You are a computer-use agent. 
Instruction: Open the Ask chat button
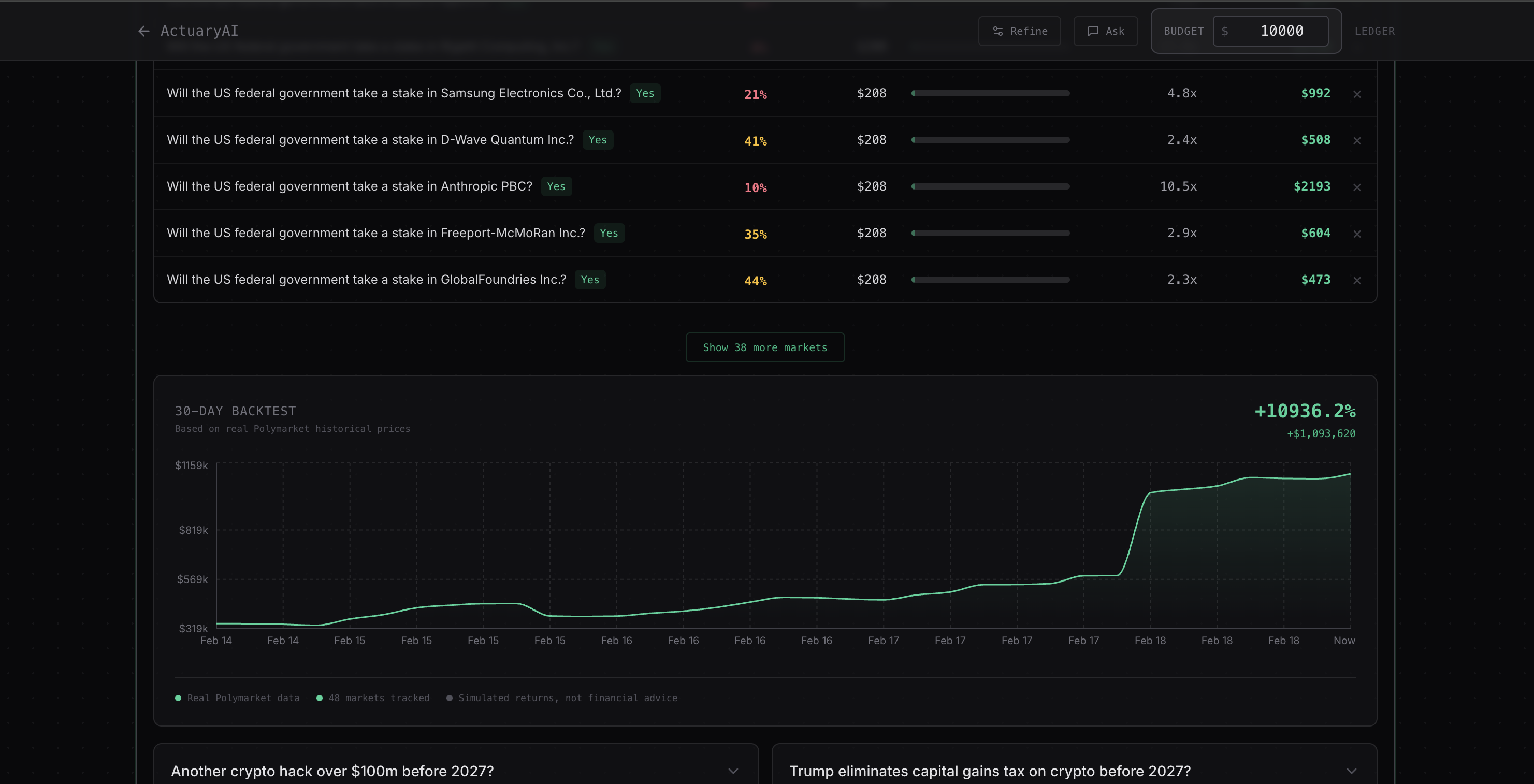(1105, 31)
